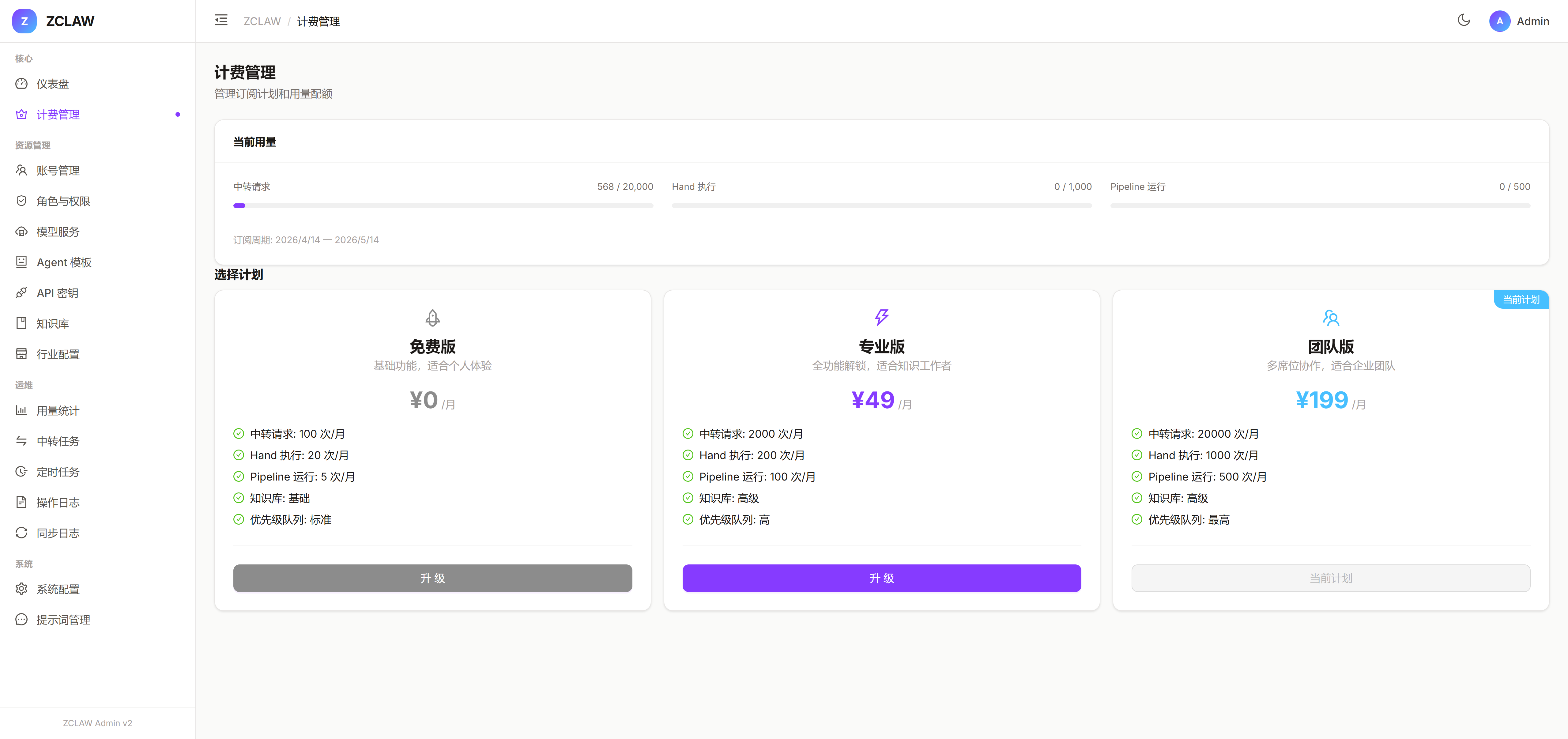Click the ZCLAW breadcrumb link

point(262,21)
